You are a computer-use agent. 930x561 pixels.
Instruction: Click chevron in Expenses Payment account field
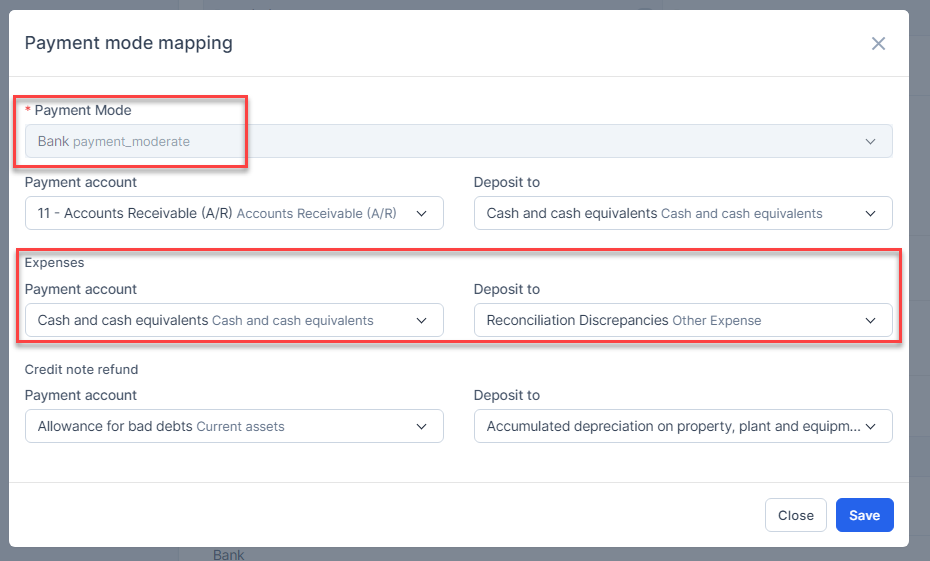421,320
